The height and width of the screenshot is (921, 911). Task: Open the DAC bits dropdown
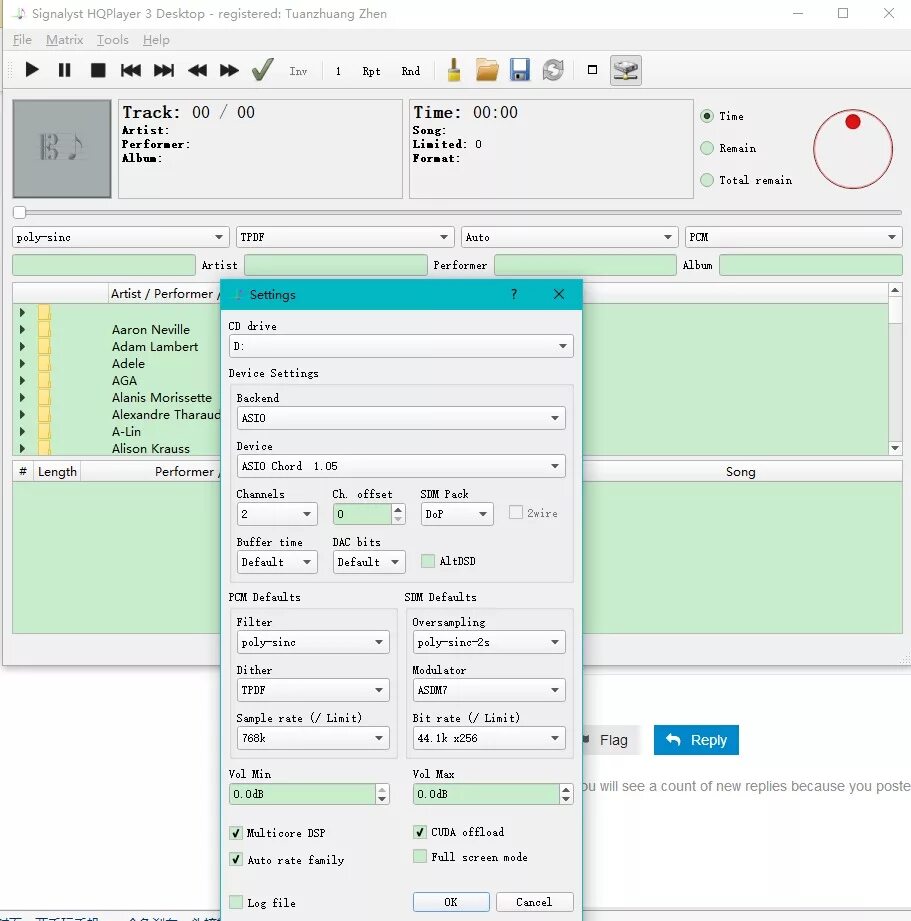click(x=369, y=562)
